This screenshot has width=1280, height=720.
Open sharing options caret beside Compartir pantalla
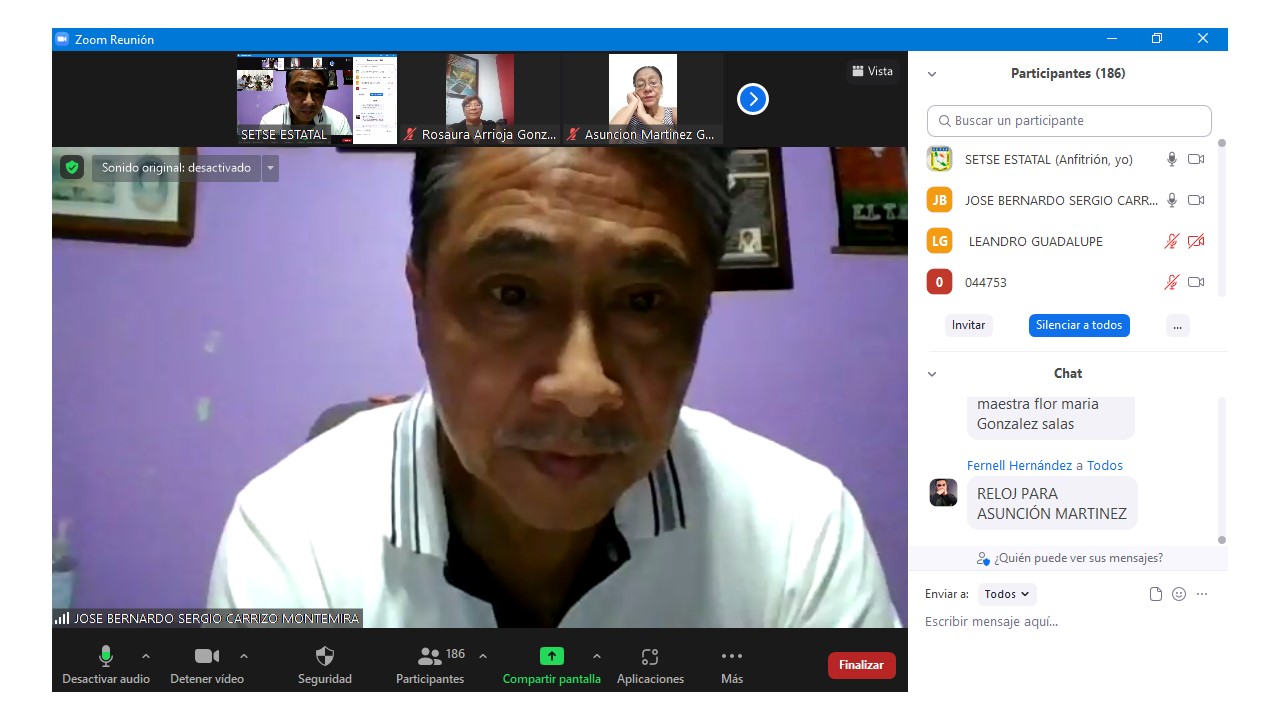tap(597, 656)
